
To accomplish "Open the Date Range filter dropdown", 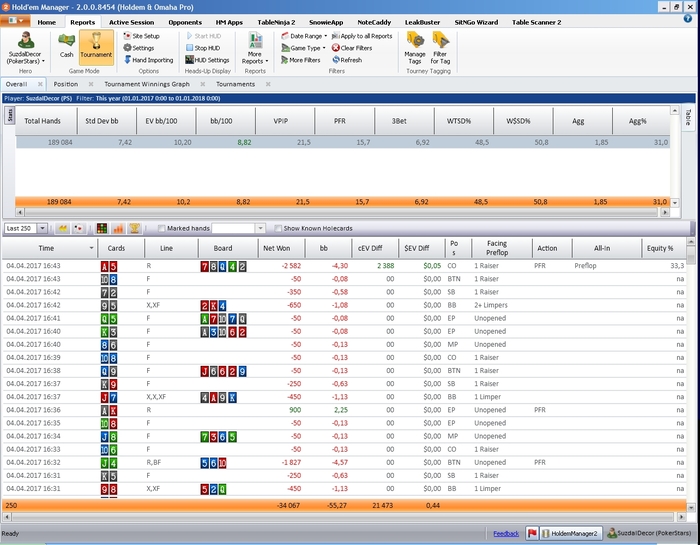I will [x=304, y=36].
